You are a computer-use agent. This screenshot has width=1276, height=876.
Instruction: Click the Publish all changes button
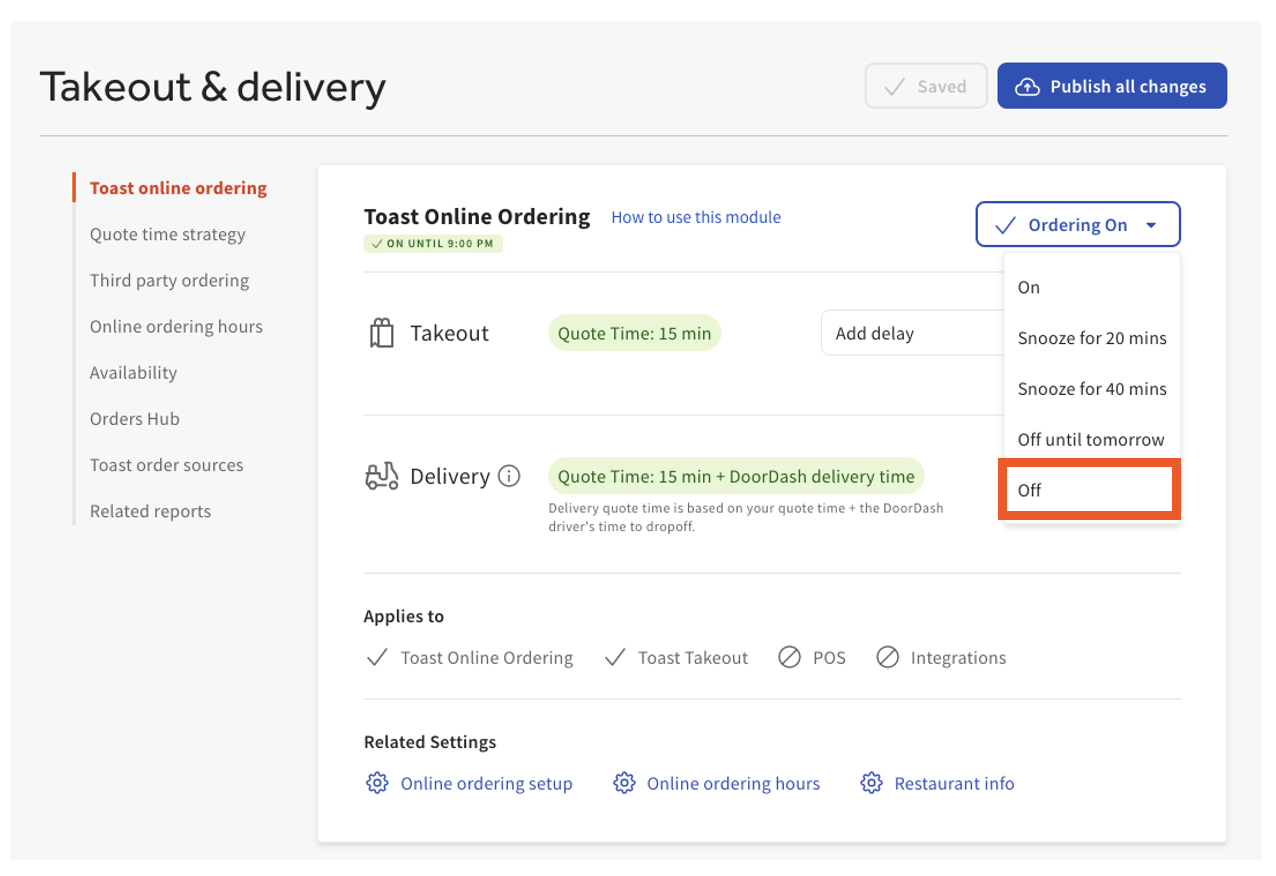1112,86
